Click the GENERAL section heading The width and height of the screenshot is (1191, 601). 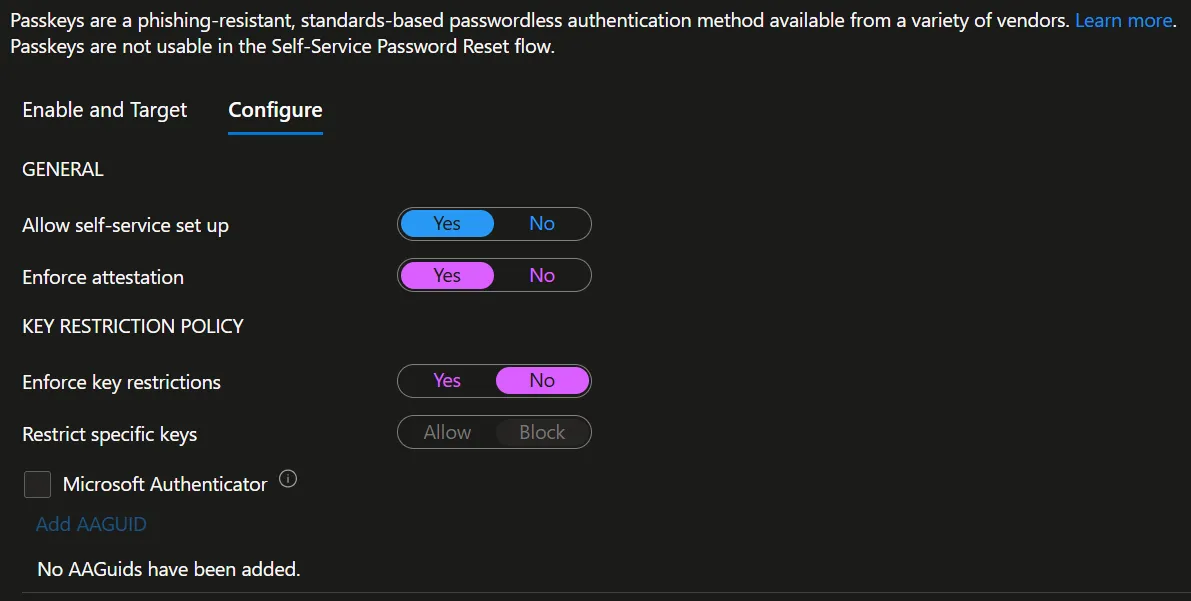tap(62, 169)
